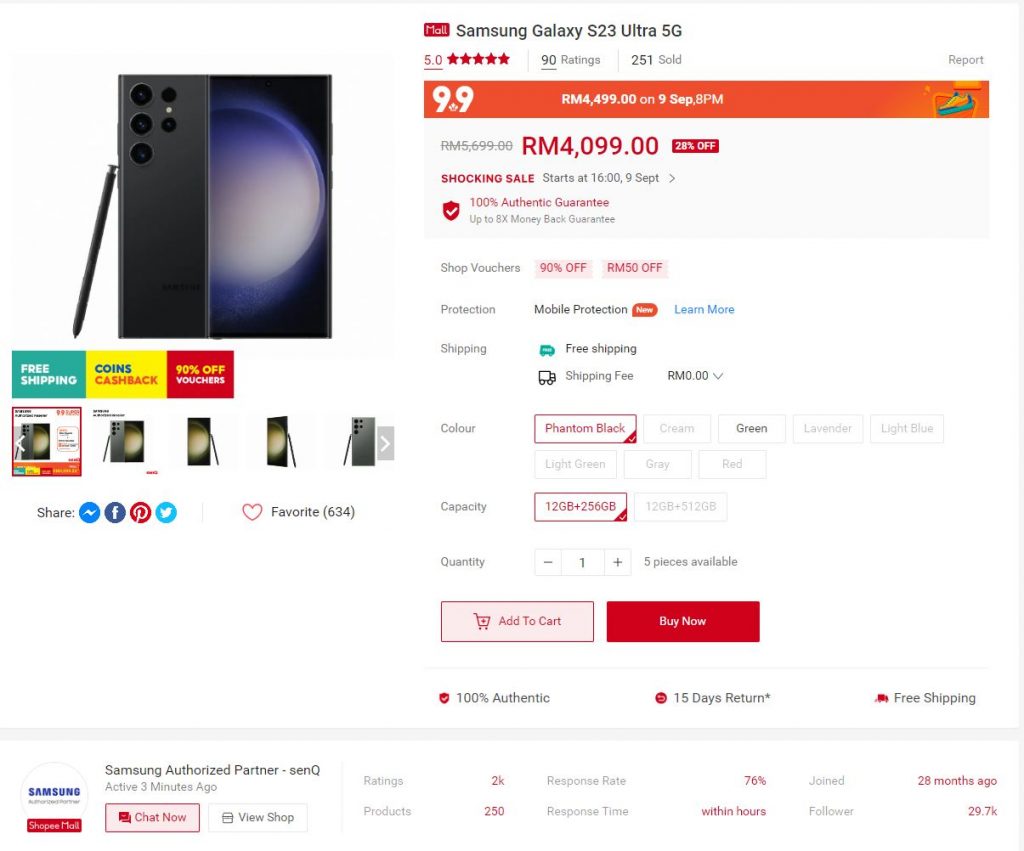The image size is (1024, 851).
Task: Select Phantom Black colour option
Action: pyautogui.click(x=585, y=428)
